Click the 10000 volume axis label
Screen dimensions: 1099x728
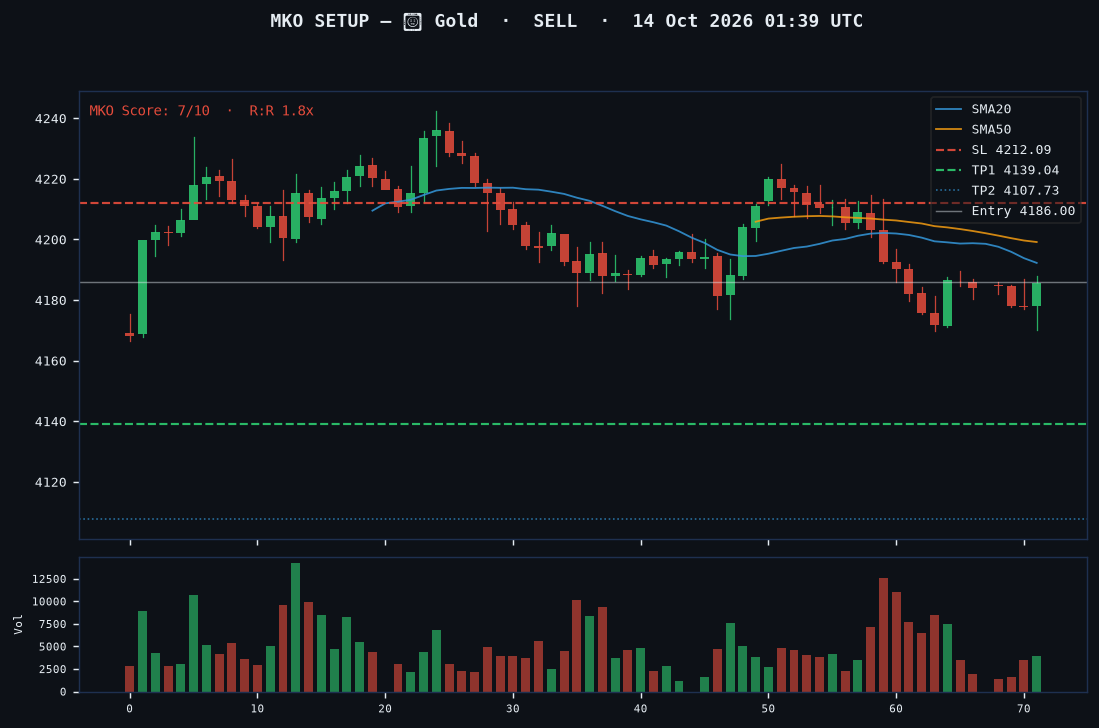(49, 601)
